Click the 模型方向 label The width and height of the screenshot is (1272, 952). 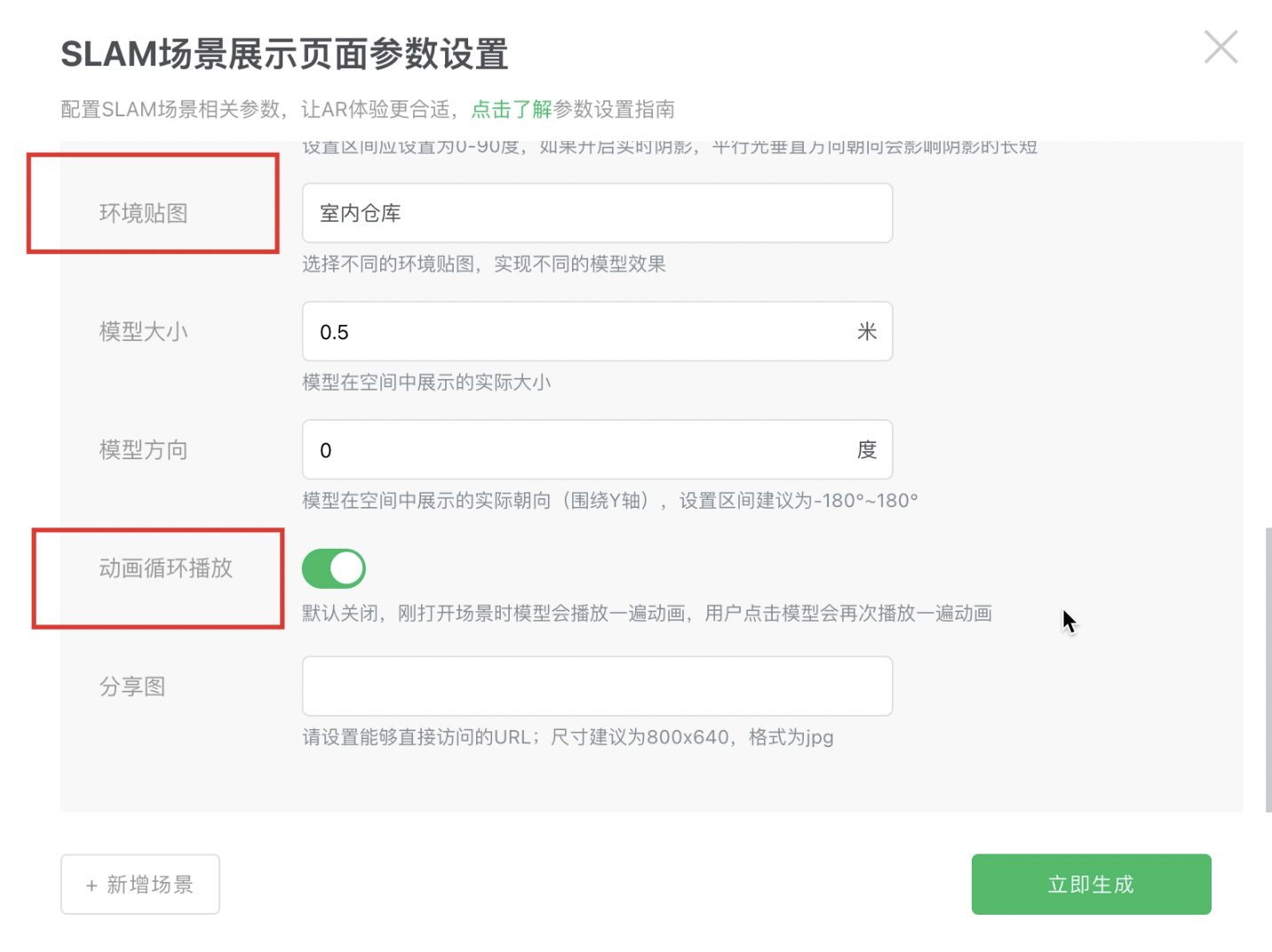pyautogui.click(x=144, y=450)
